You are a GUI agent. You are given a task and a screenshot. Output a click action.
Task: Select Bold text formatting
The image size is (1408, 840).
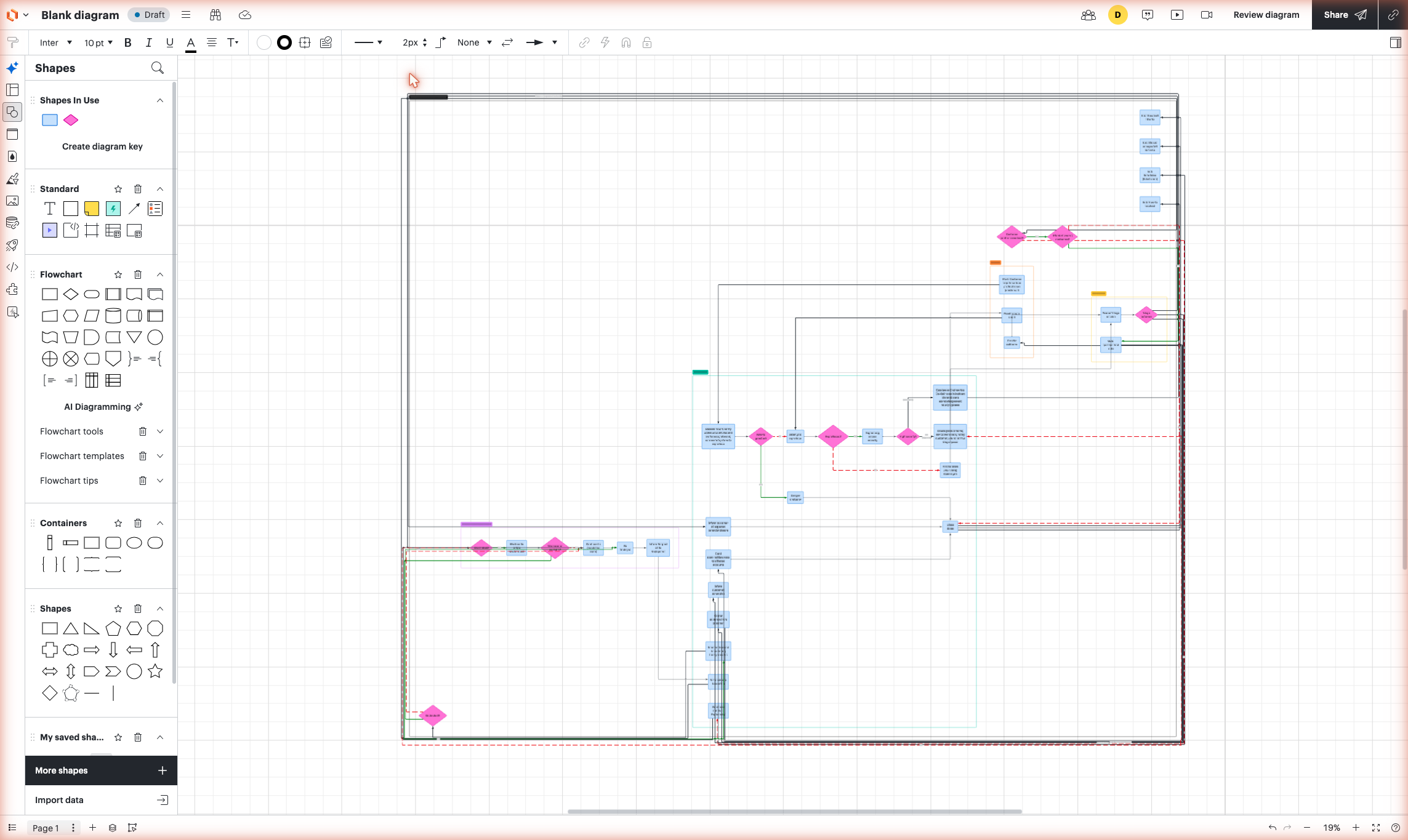click(x=128, y=42)
